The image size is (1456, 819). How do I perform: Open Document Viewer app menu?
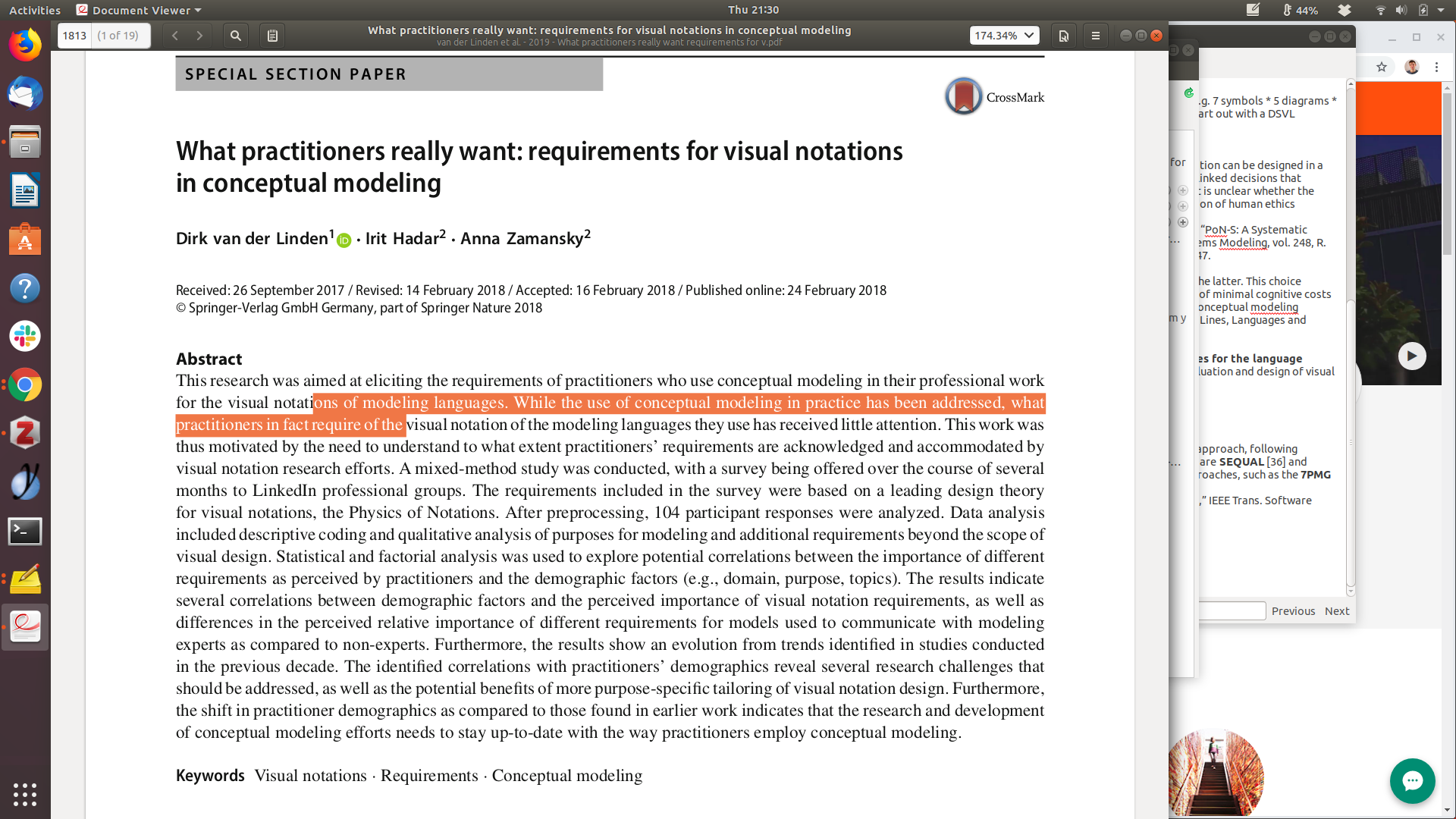pos(140,10)
